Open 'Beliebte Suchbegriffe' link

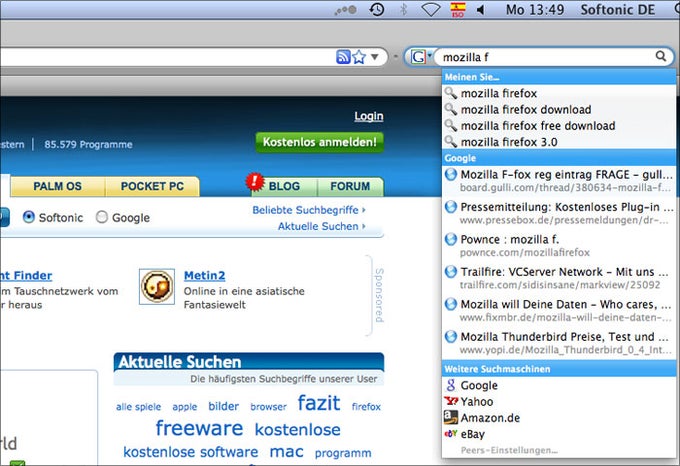[309, 210]
